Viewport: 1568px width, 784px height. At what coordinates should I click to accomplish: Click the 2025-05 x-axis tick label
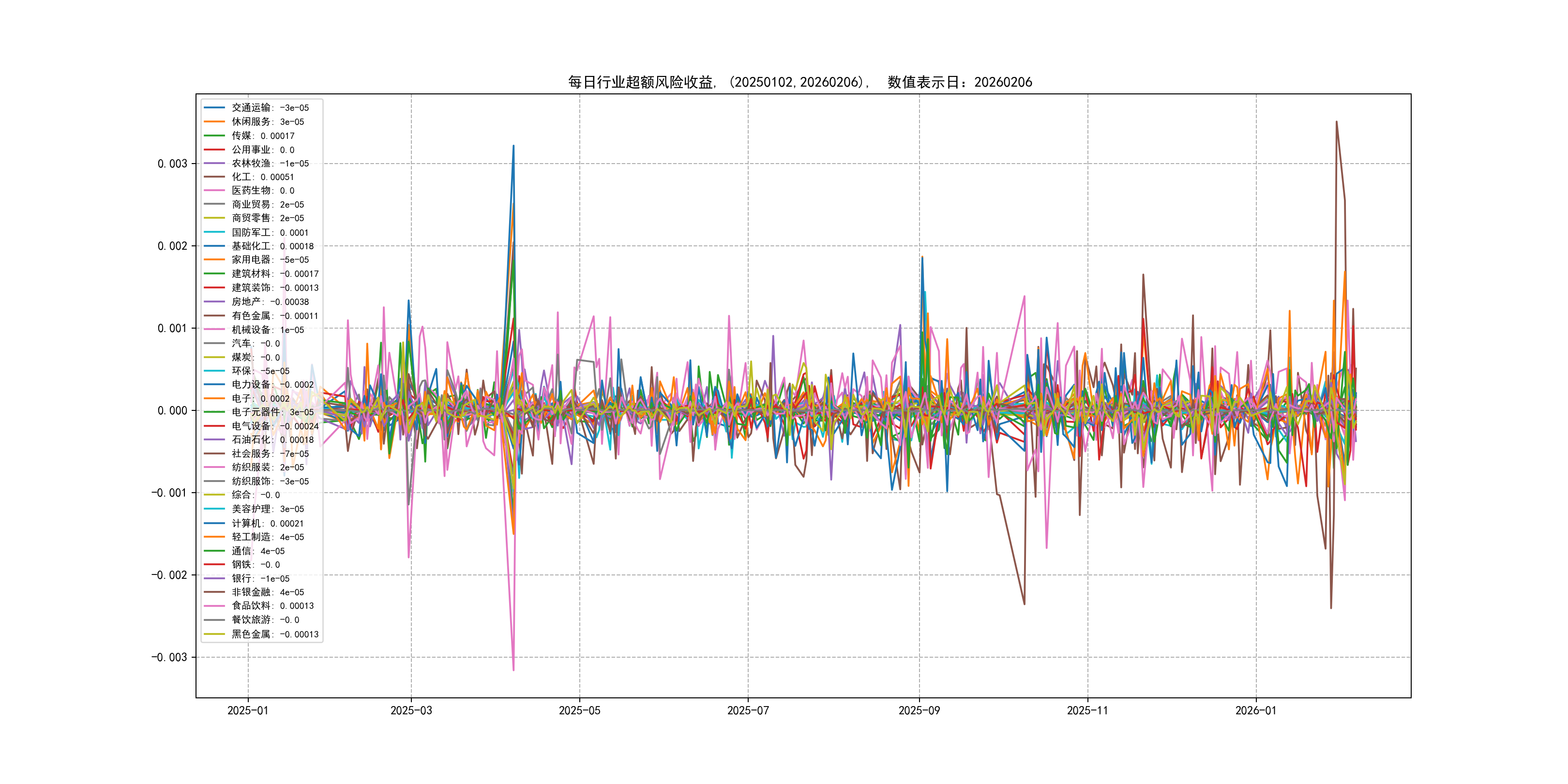pyautogui.click(x=579, y=711)
